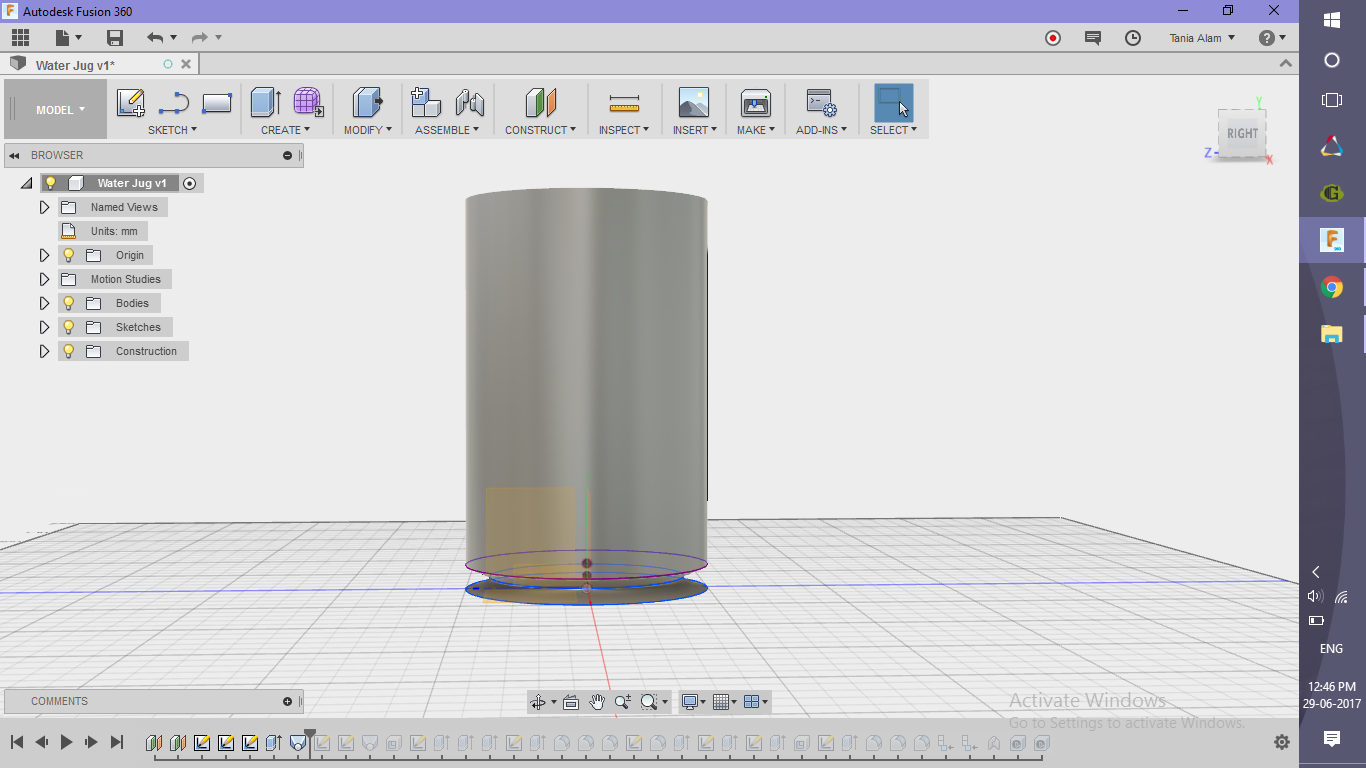Click the Measure ruler icon
Screen dimensions: 1366x768
pos(624,103)
